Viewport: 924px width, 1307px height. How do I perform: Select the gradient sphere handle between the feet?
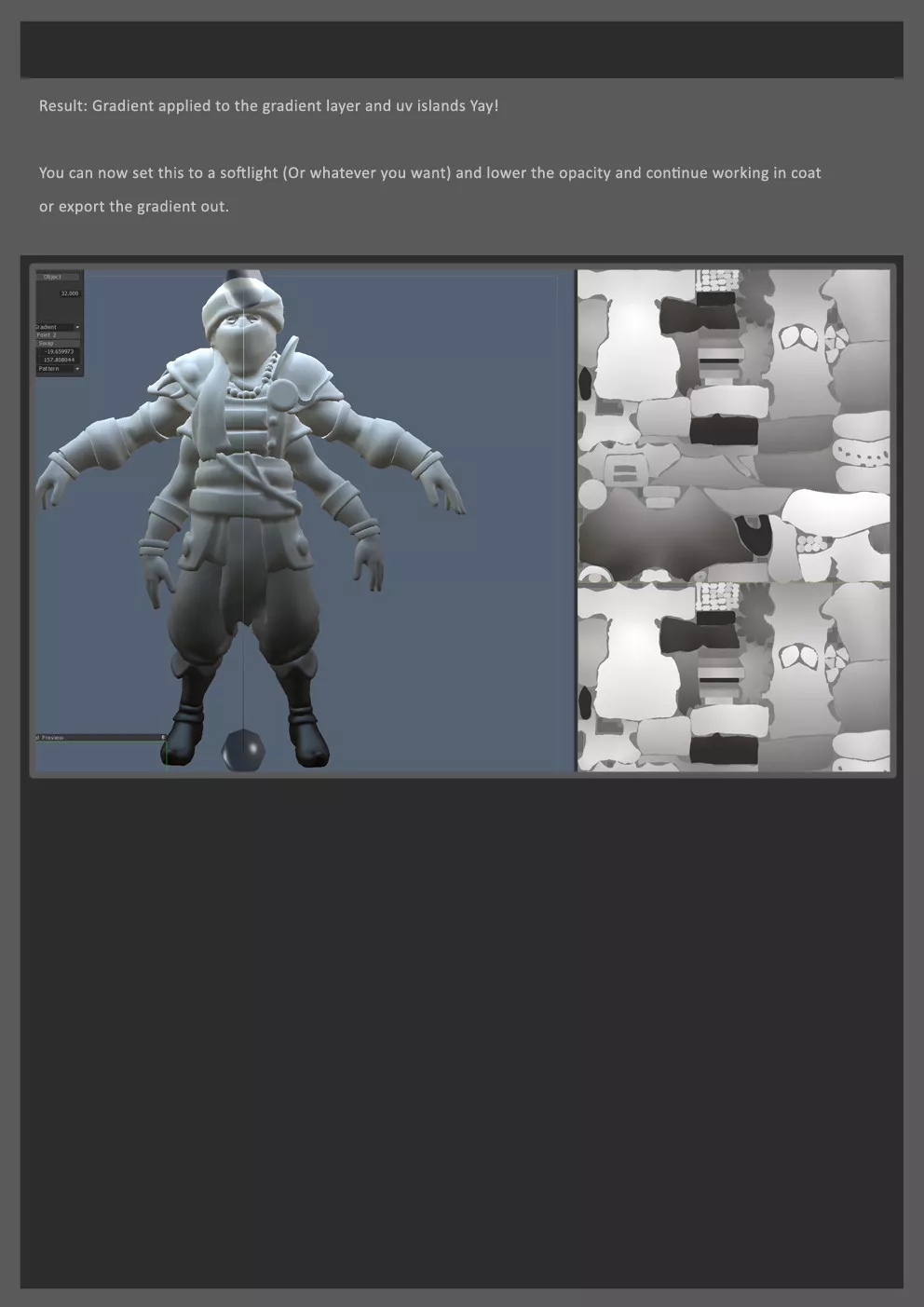pos(243,751)
